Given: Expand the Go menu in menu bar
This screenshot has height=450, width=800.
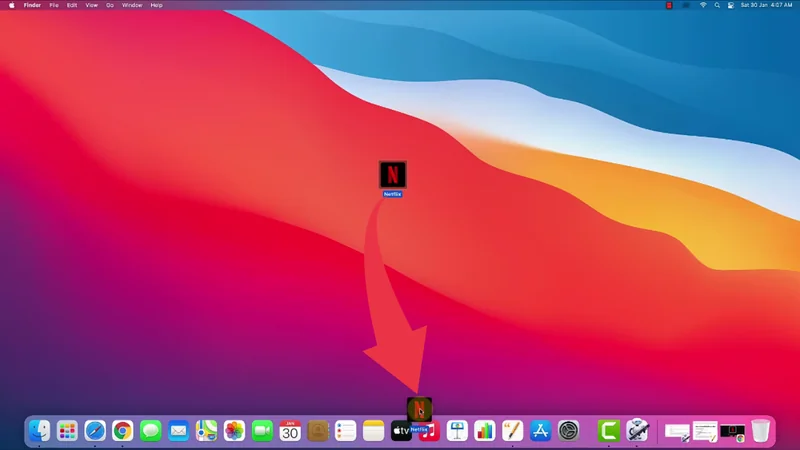Looking at the screenshot, I should point(110,5).
